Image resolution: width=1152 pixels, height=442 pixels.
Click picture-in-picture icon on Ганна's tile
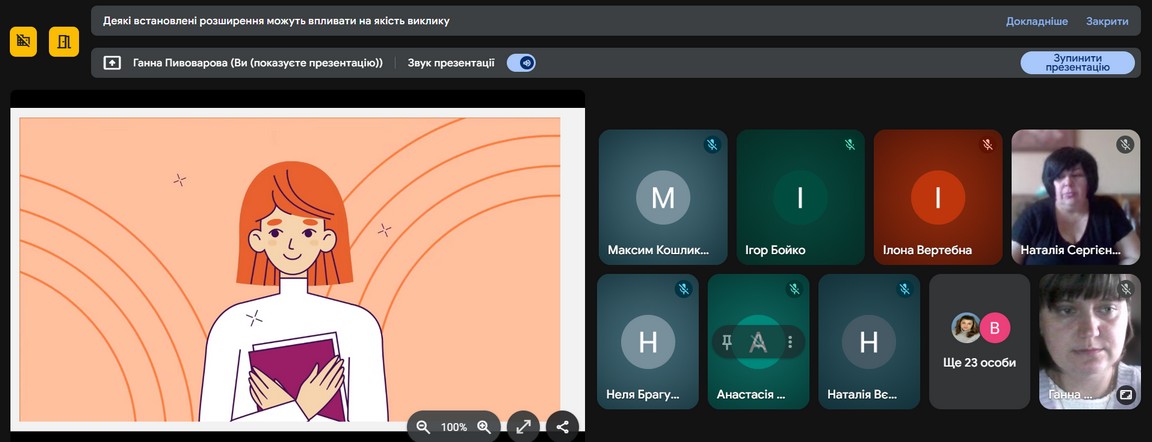[x=1125, y=395]
